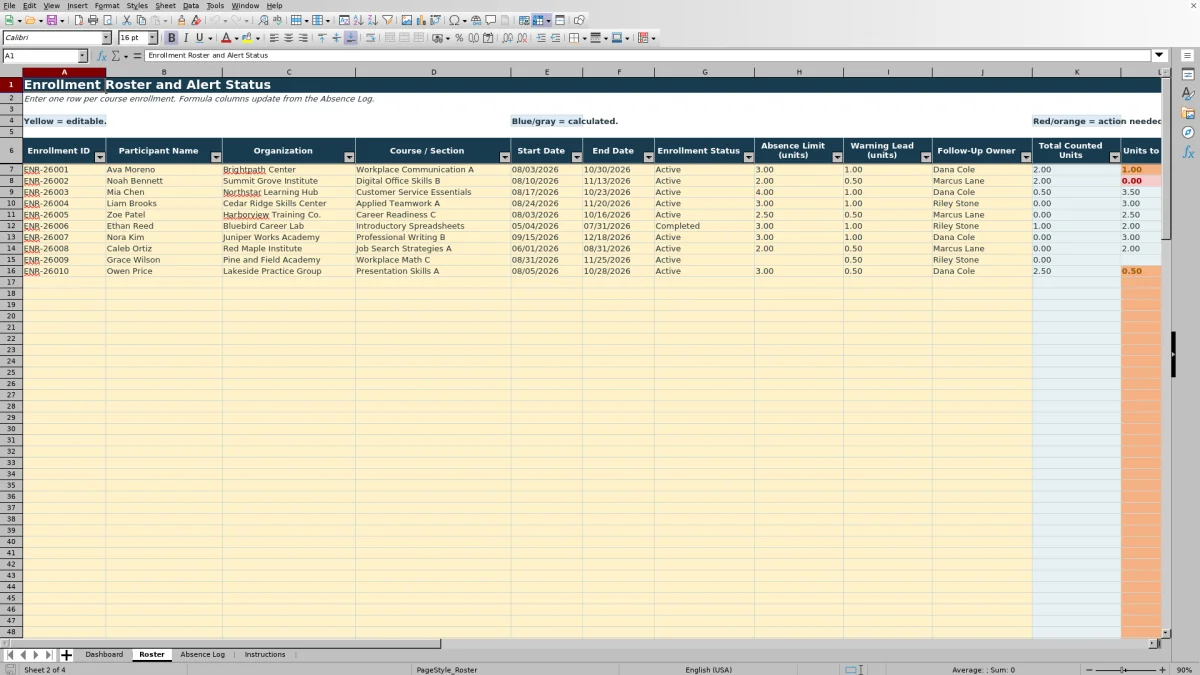Toggle wrap text for the cell
1200x675 pixels.
click(x=371, y=38)
